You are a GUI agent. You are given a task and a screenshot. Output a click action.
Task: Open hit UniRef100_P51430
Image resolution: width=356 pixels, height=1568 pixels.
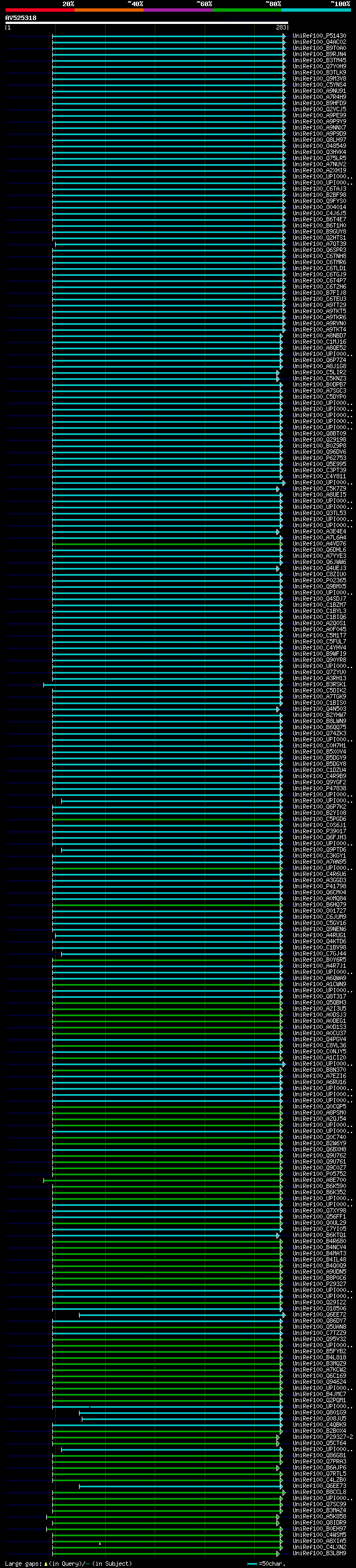tap(319, 36)
